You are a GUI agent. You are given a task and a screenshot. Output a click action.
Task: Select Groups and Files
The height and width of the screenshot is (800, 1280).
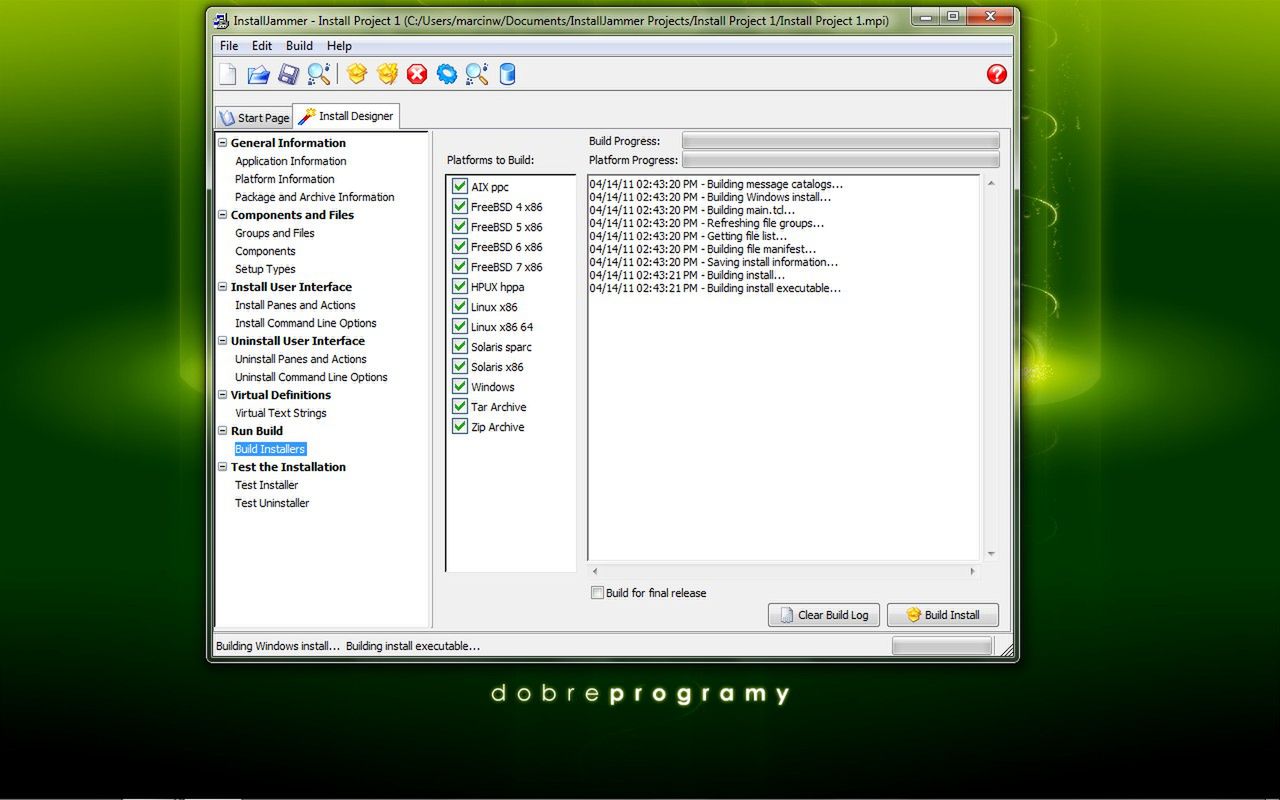point(274,233)
